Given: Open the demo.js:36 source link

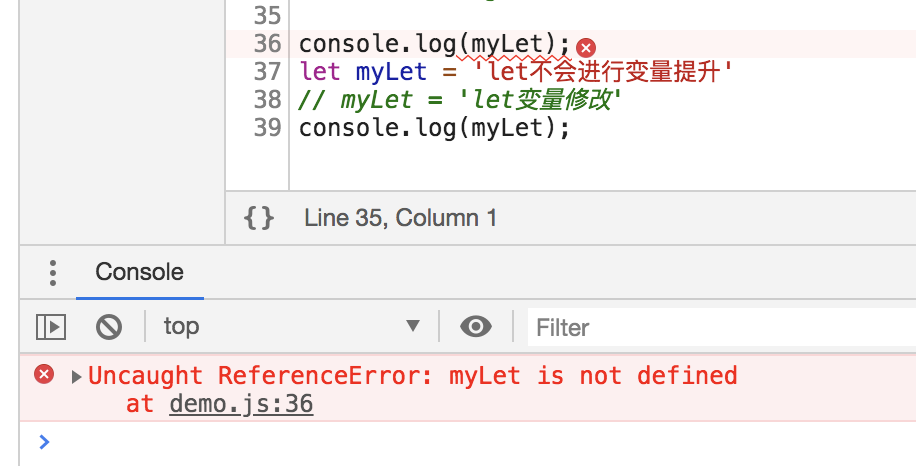Looking at the screenshot, I should click(x=241, y=405).
